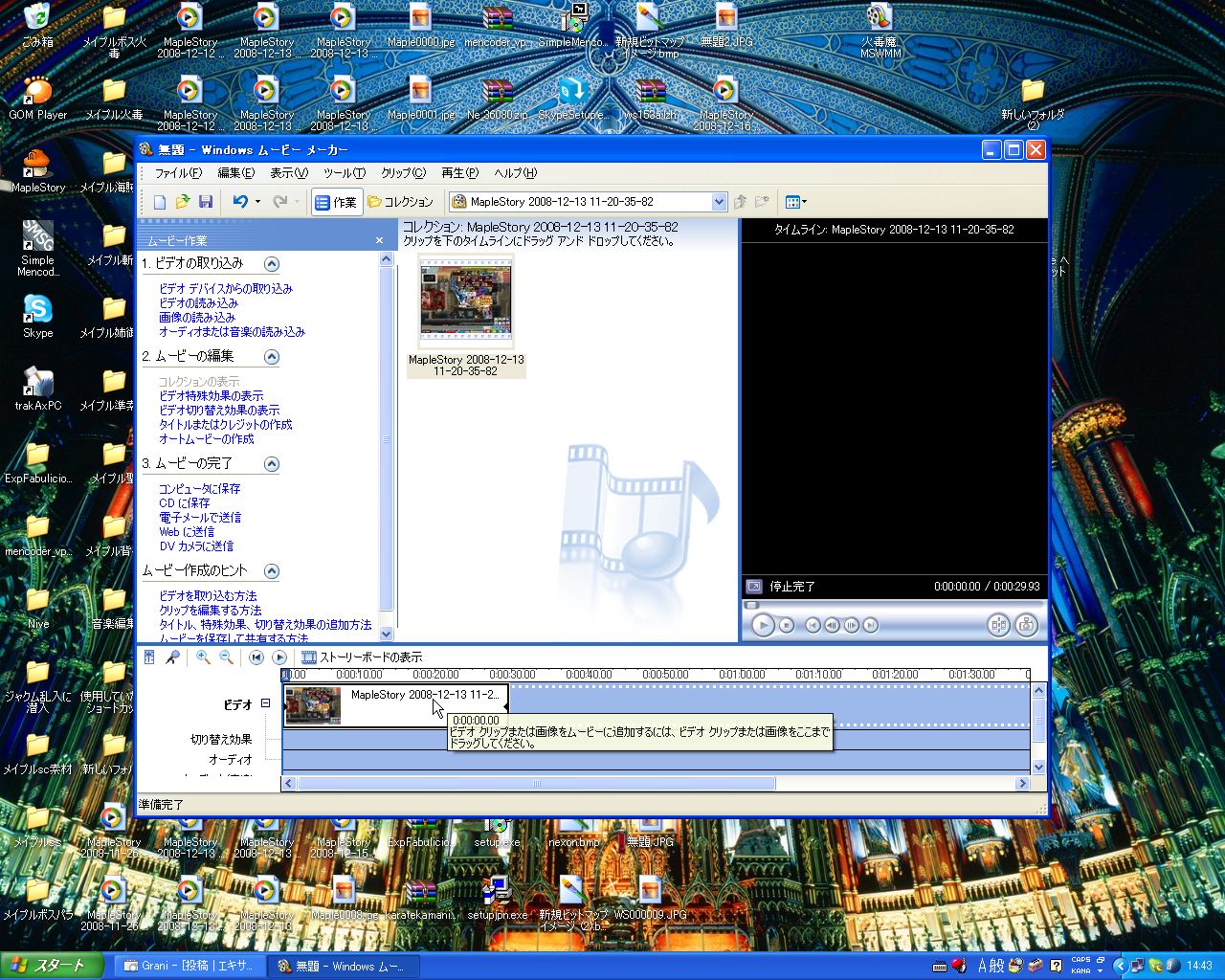Click the 0:00:30.00 mark on timeline ruler
This screenshot has width=1225, height=980.
(512, 675)
